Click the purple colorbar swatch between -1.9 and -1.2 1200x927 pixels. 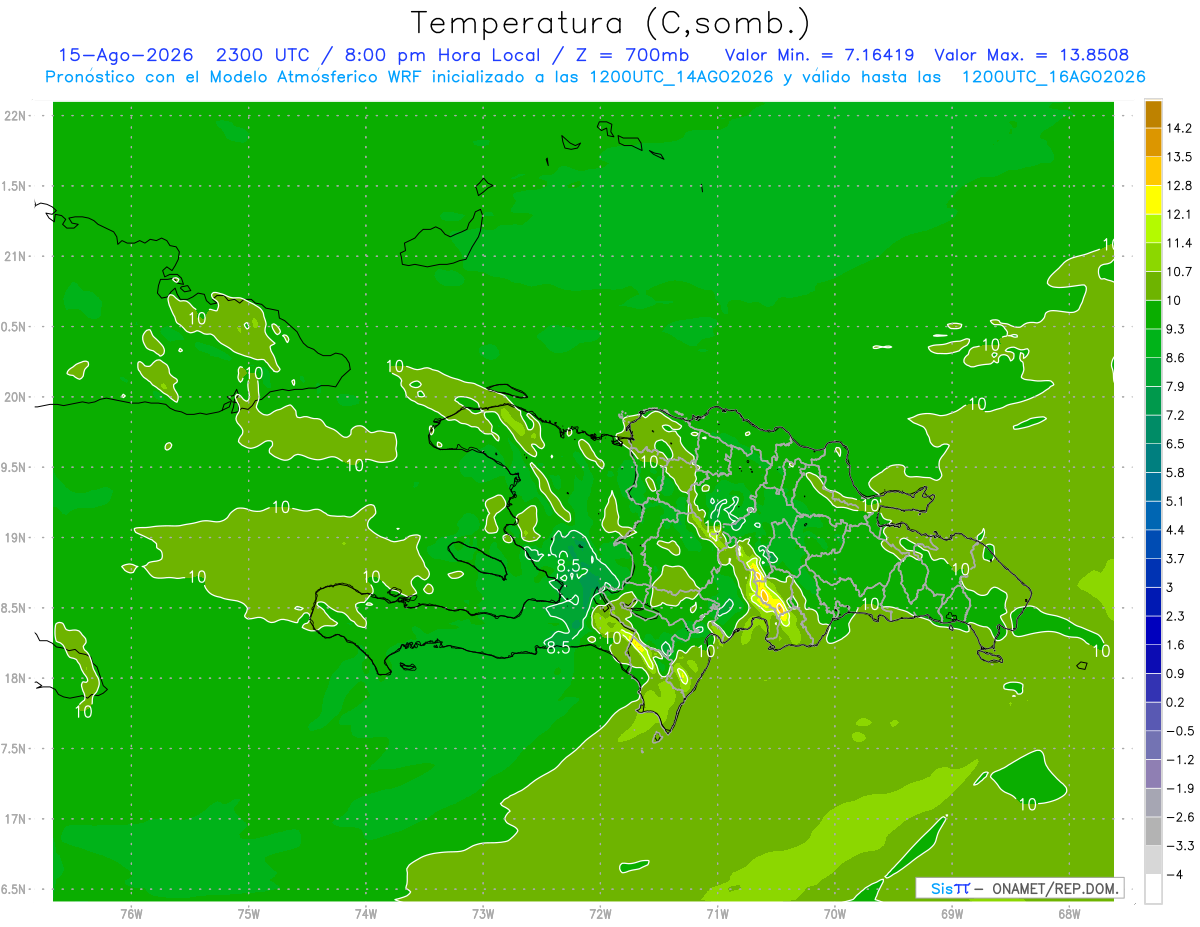click(1153, 774)
